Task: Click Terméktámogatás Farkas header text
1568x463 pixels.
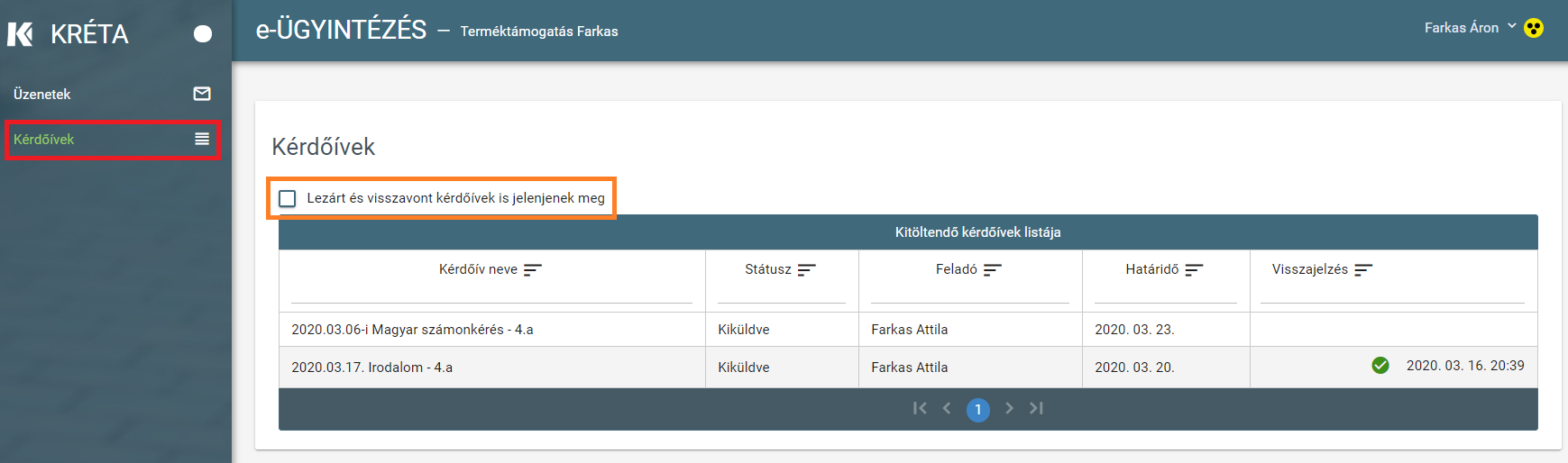Action: coord(539,32)
